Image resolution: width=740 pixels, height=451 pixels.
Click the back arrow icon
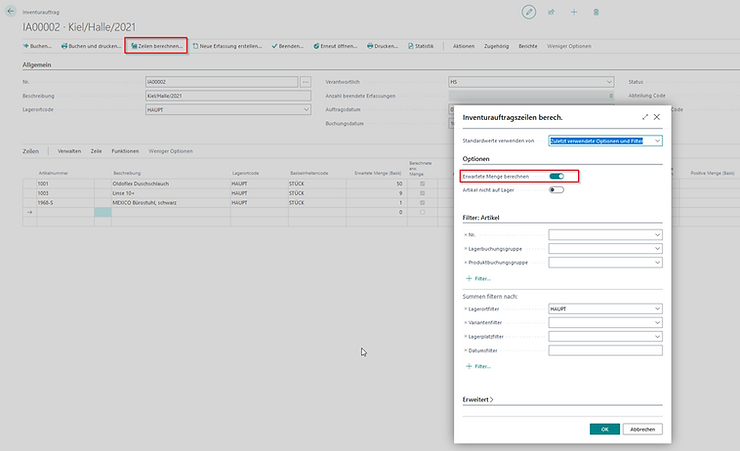11,11
